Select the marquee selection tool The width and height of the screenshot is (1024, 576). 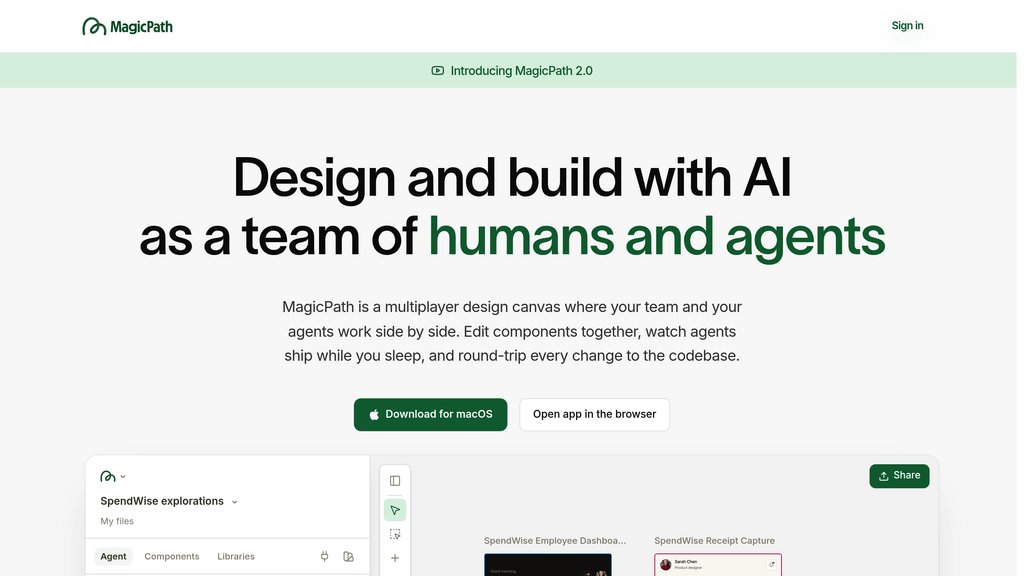point(395,534)
